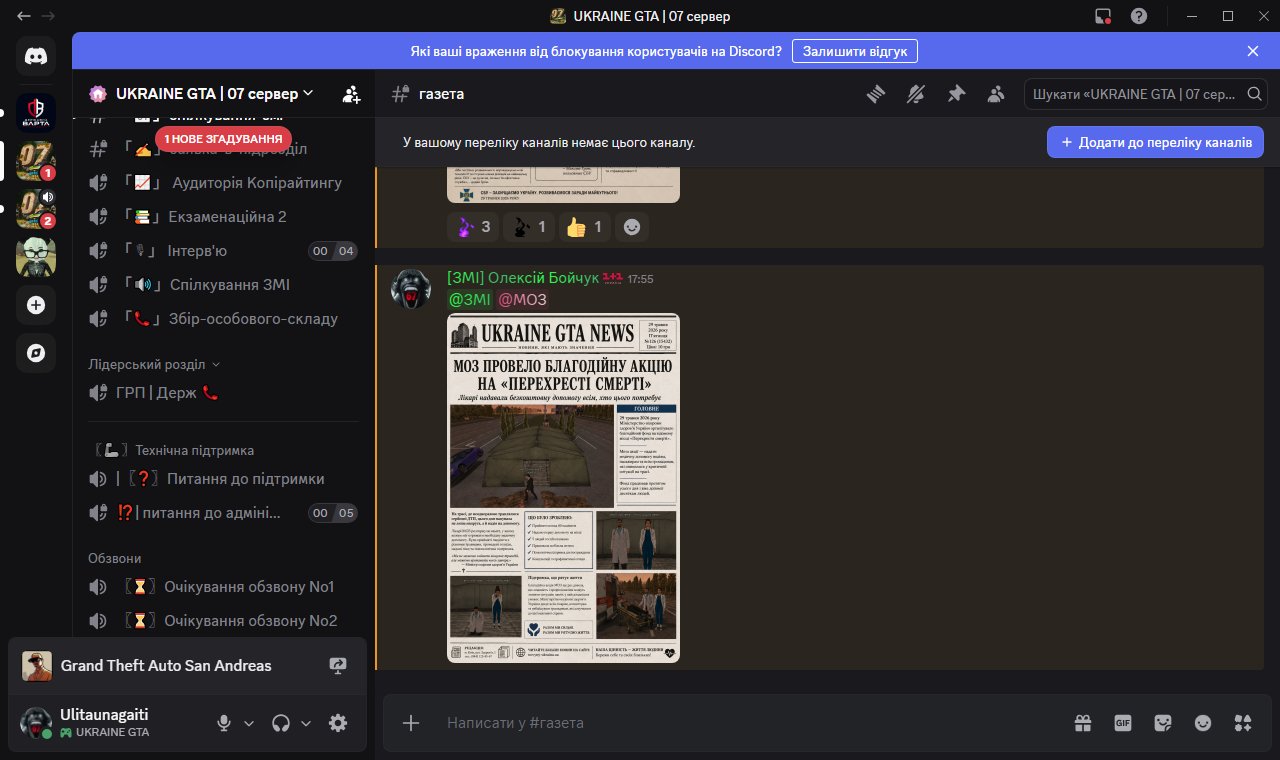Click 1 НОВЕ ЗГАДУВАННЯ pill
This screenshot has height=760, width=1280.
tap(224, 138)
